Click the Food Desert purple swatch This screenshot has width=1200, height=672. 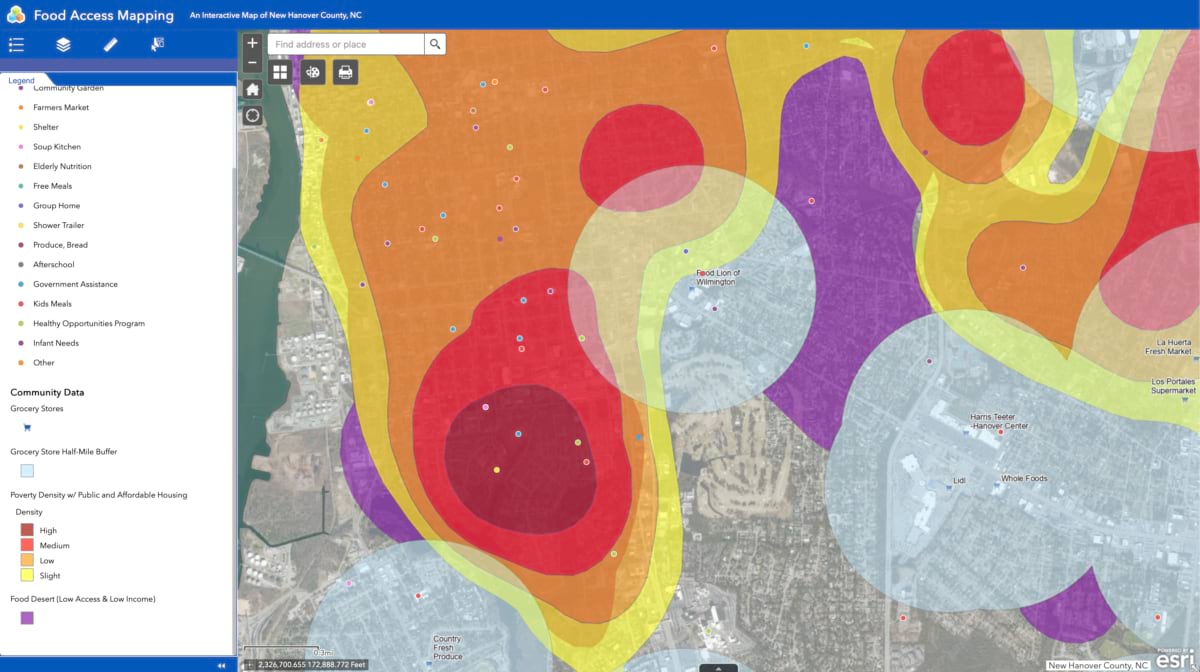pos(27,618)
